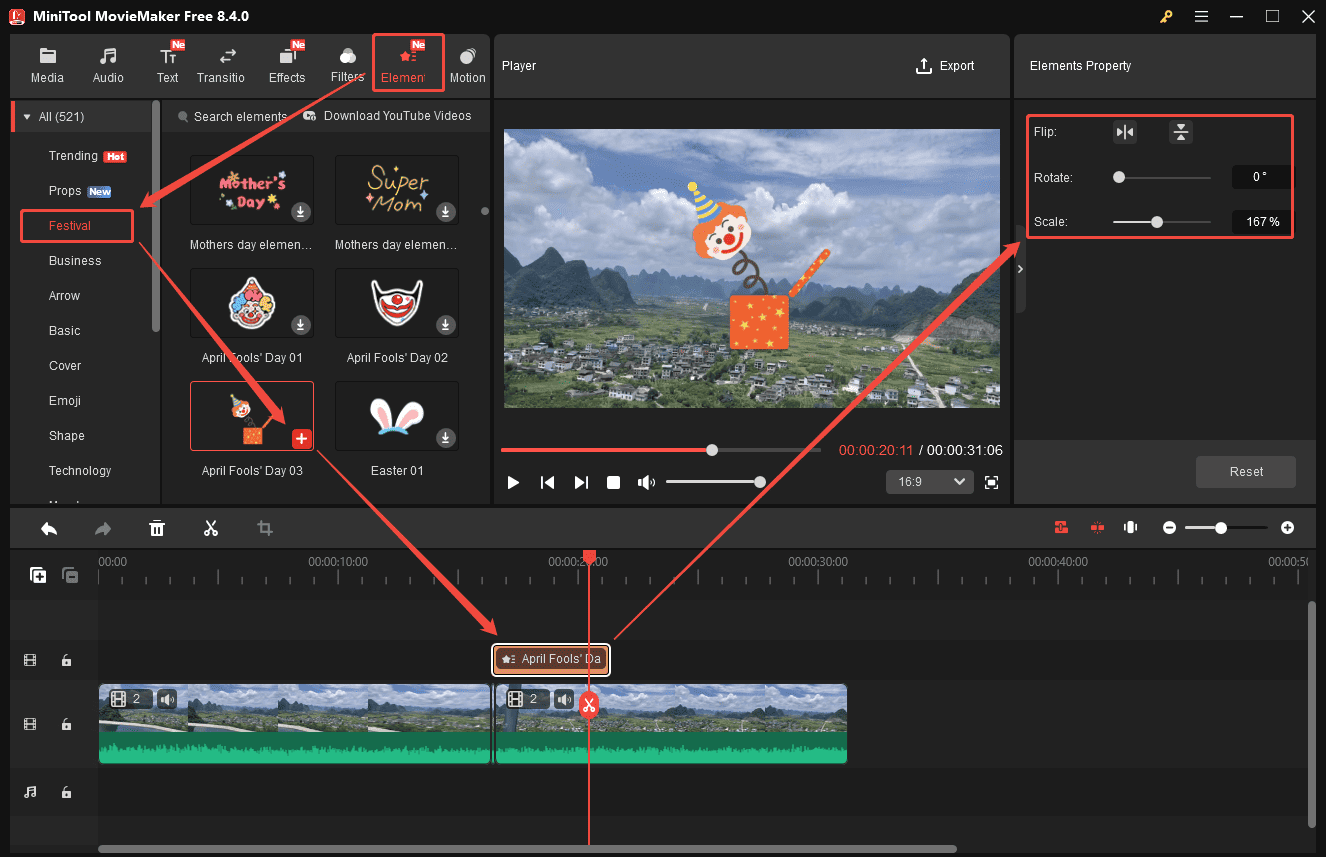Flip the element horizontally
Image resolution: width=1326 pixels, height=857 pixels.
1124,131
